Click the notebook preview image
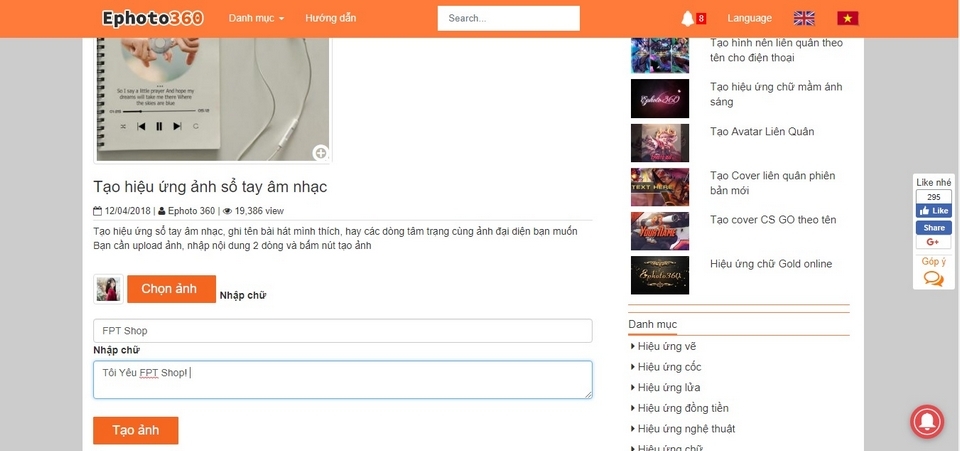 pyautogui.click(x=212, y=98)
